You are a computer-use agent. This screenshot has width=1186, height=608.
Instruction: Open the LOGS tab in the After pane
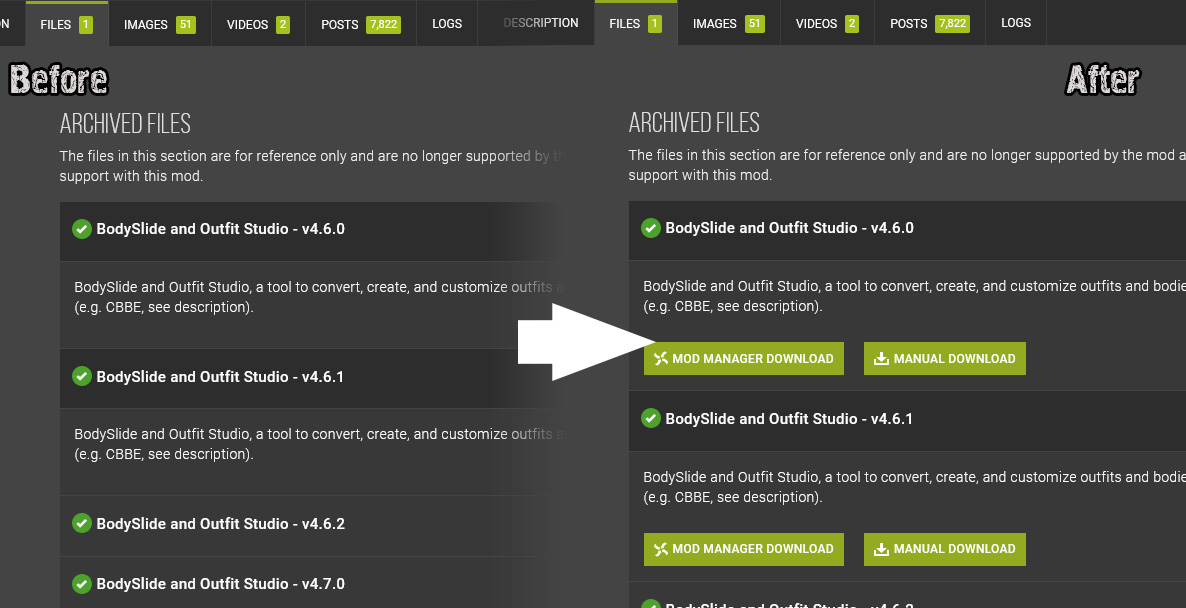click(x=1016, y=23)
